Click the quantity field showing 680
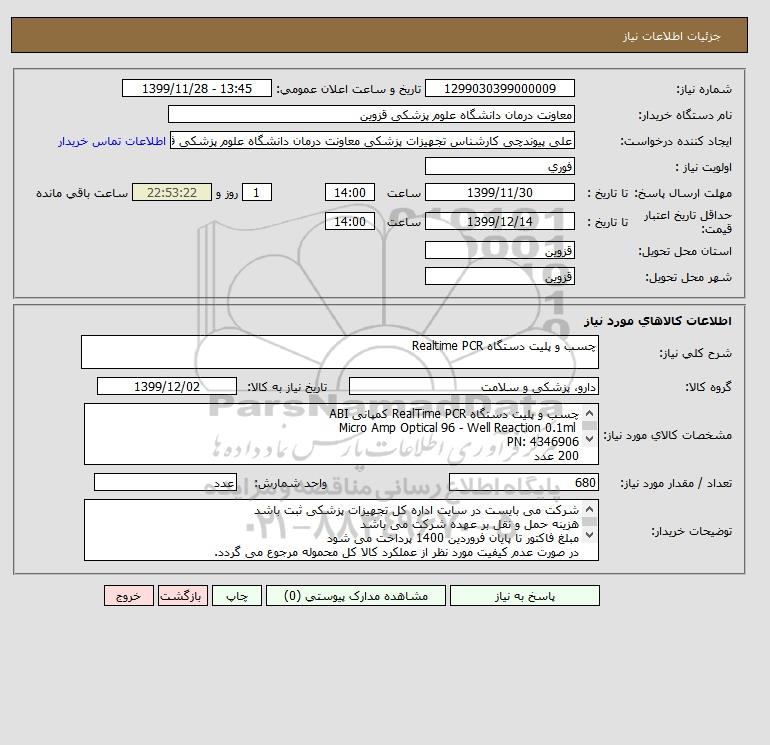Screen dimensions: 770x745 (x=523, y=483)
